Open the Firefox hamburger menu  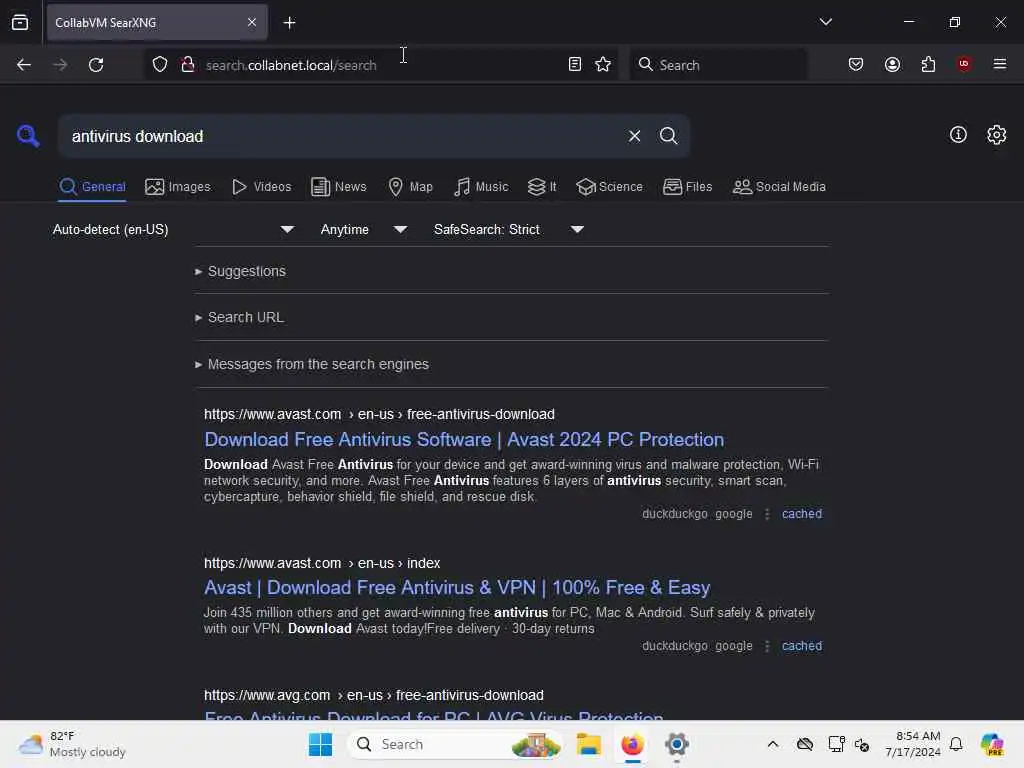[x=999, y=64]
